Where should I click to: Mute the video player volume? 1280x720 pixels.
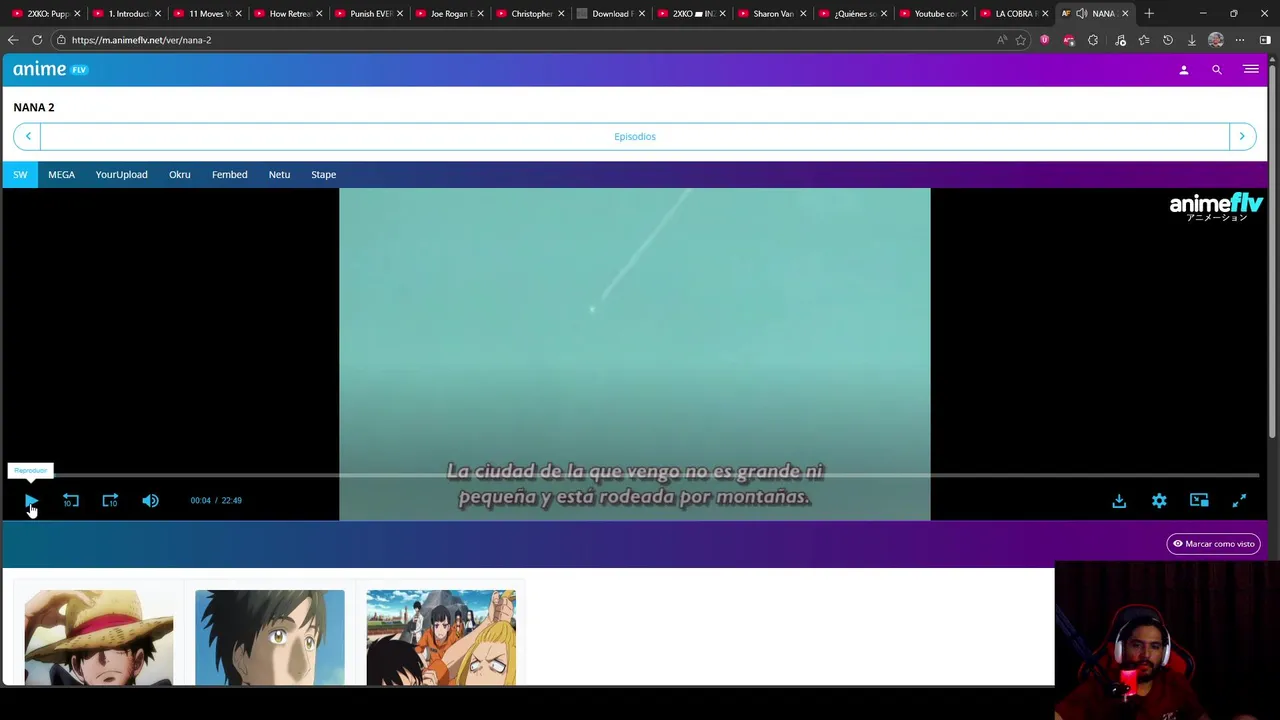pos(150,500)
